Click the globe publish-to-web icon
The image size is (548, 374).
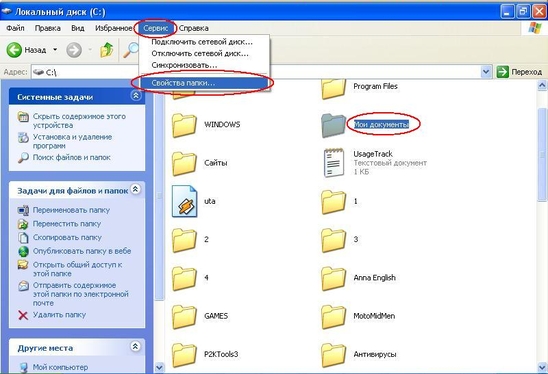click(23, 251)
